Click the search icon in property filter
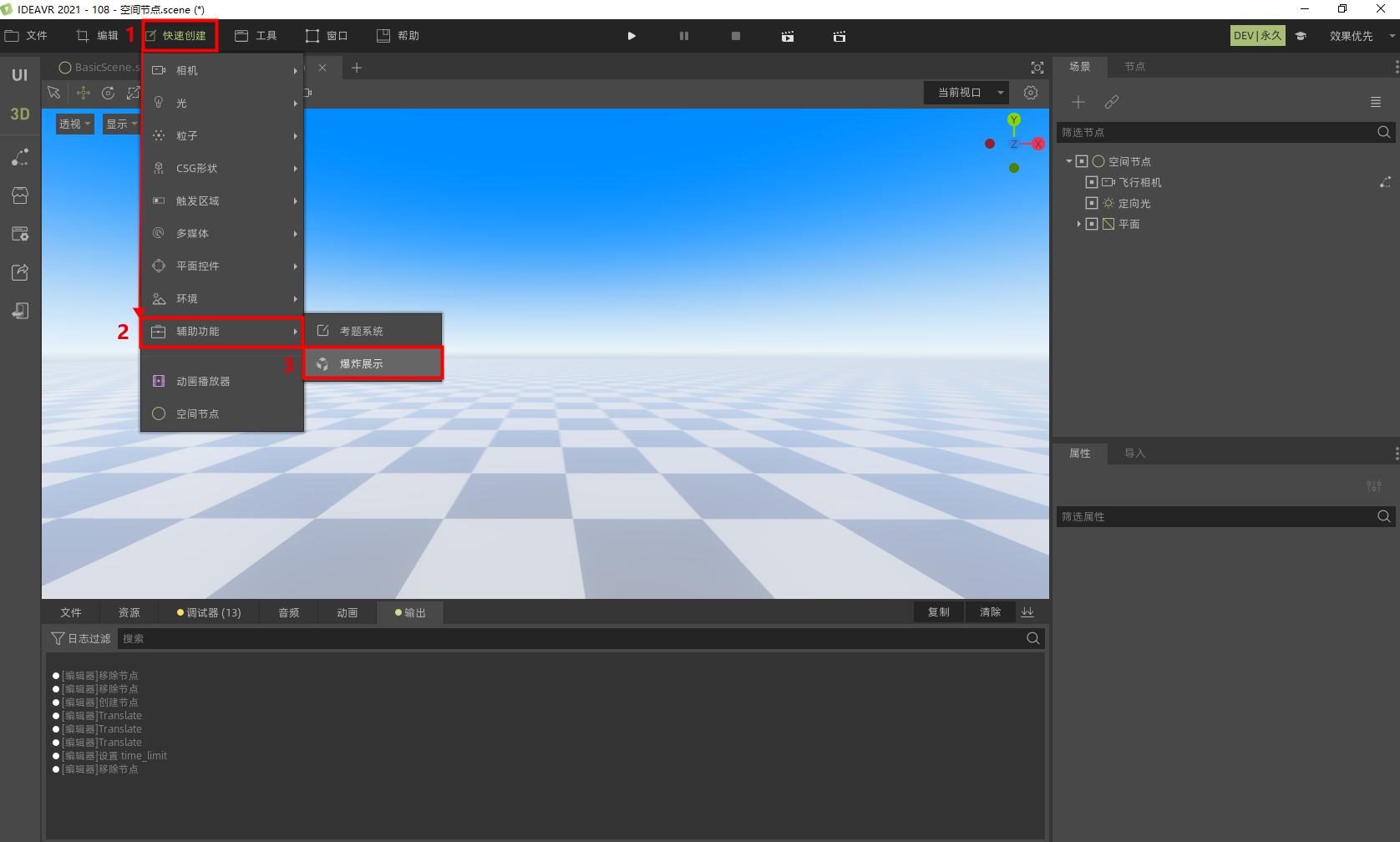This screenshot has height=842, width=1400. [1384, 516]
